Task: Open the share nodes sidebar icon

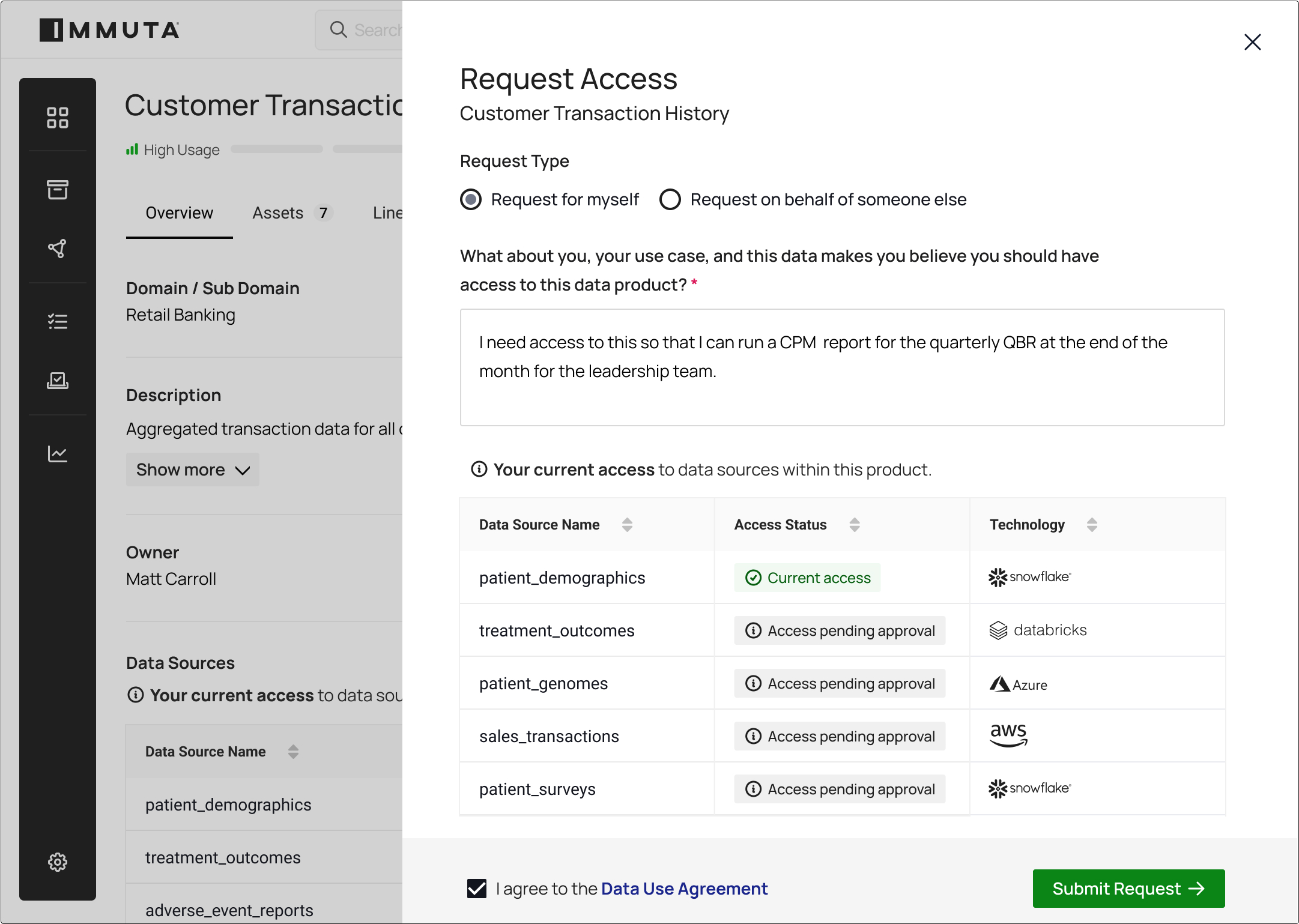Action: pos(58,249)
